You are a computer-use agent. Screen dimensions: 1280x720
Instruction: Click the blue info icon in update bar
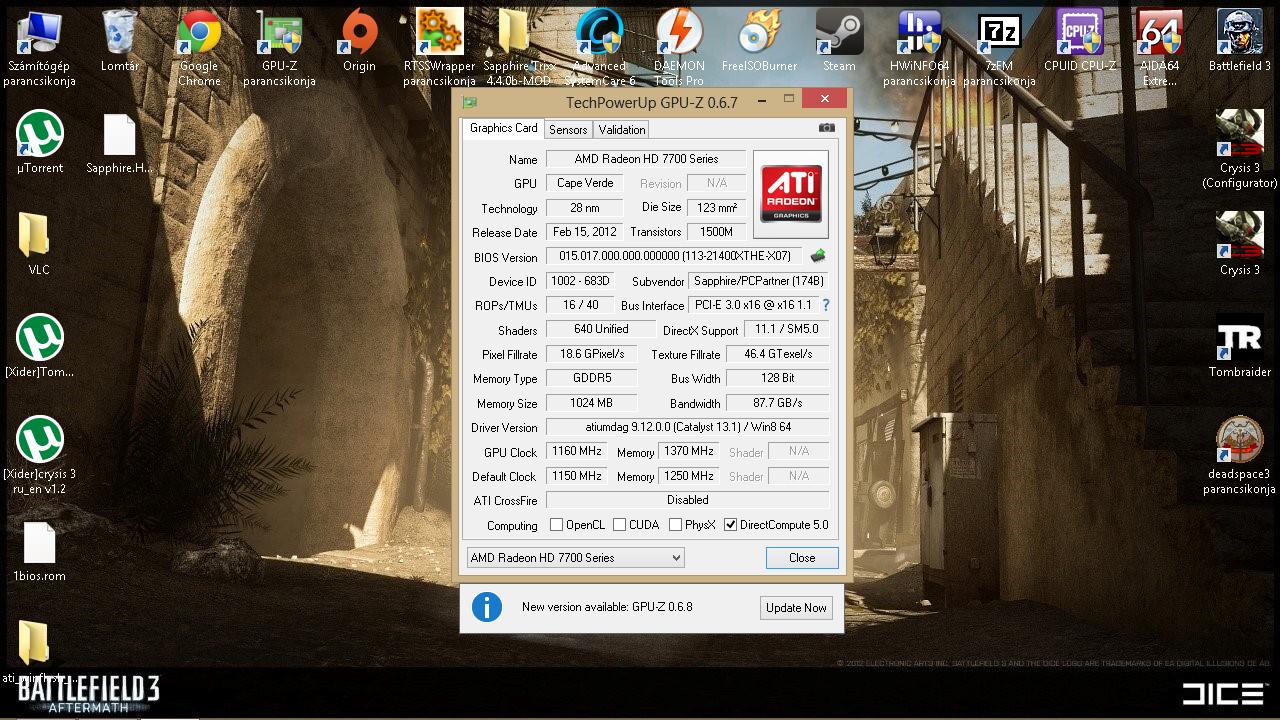[487, 606]
